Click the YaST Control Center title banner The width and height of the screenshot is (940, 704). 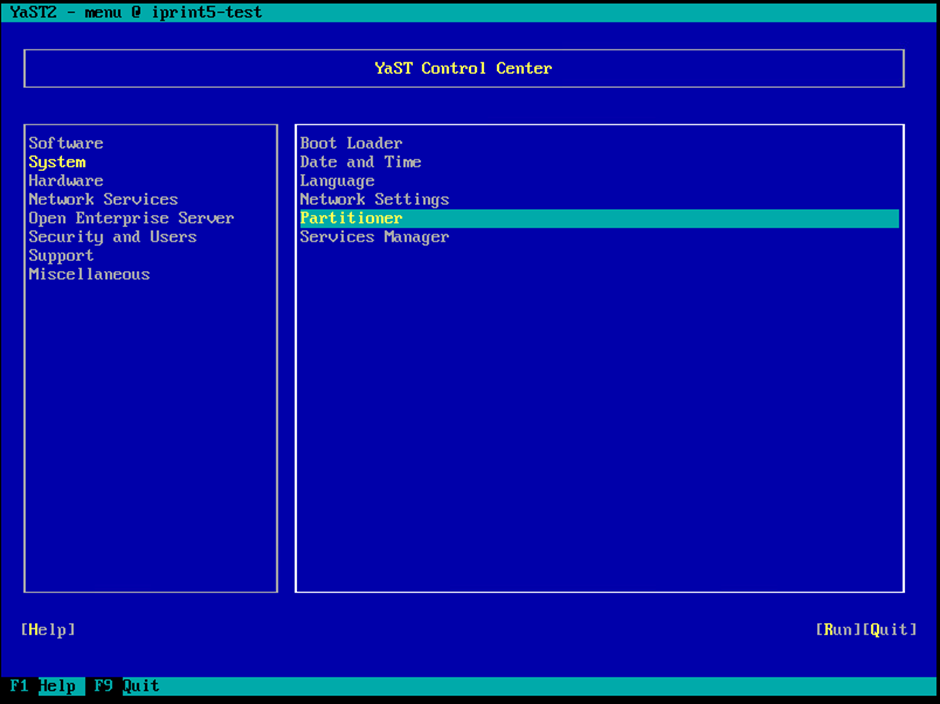tap(463, 69)
